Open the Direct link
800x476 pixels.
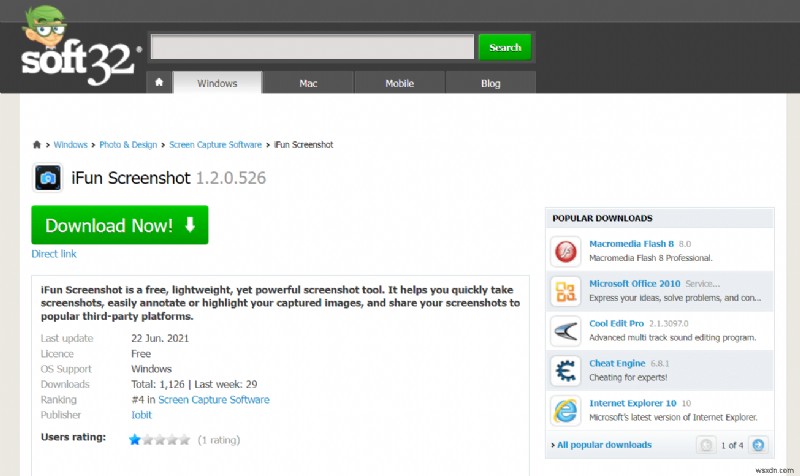pyautogui.click(x=54, y=254)
